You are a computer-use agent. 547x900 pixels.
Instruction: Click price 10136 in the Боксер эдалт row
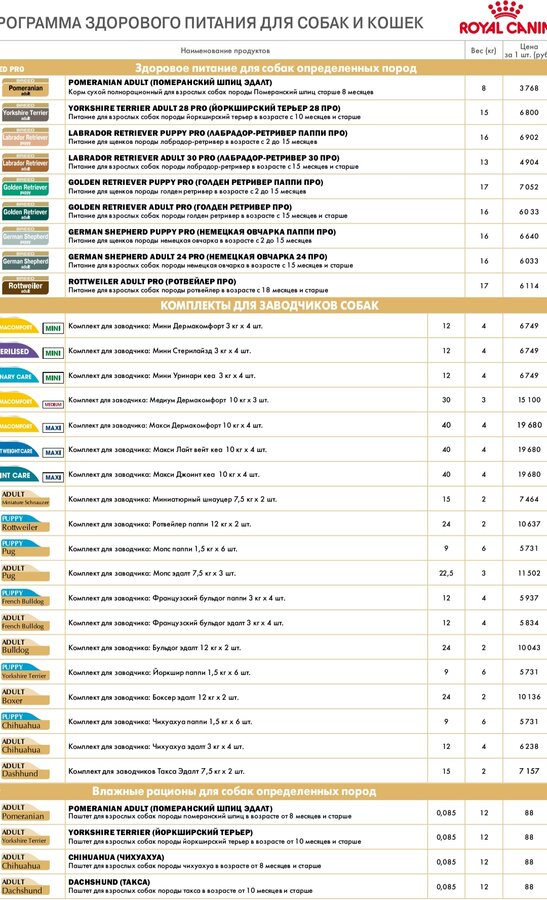tap(529, 696)
